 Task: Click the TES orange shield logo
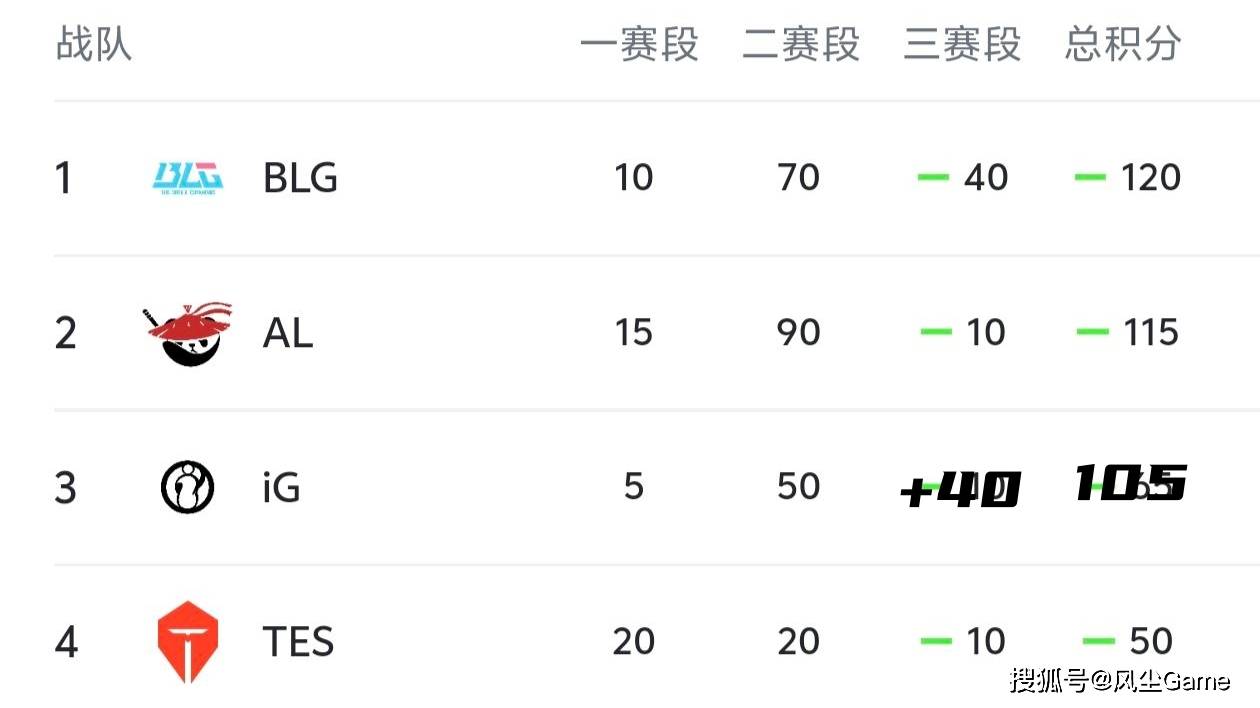pos(188,642)
